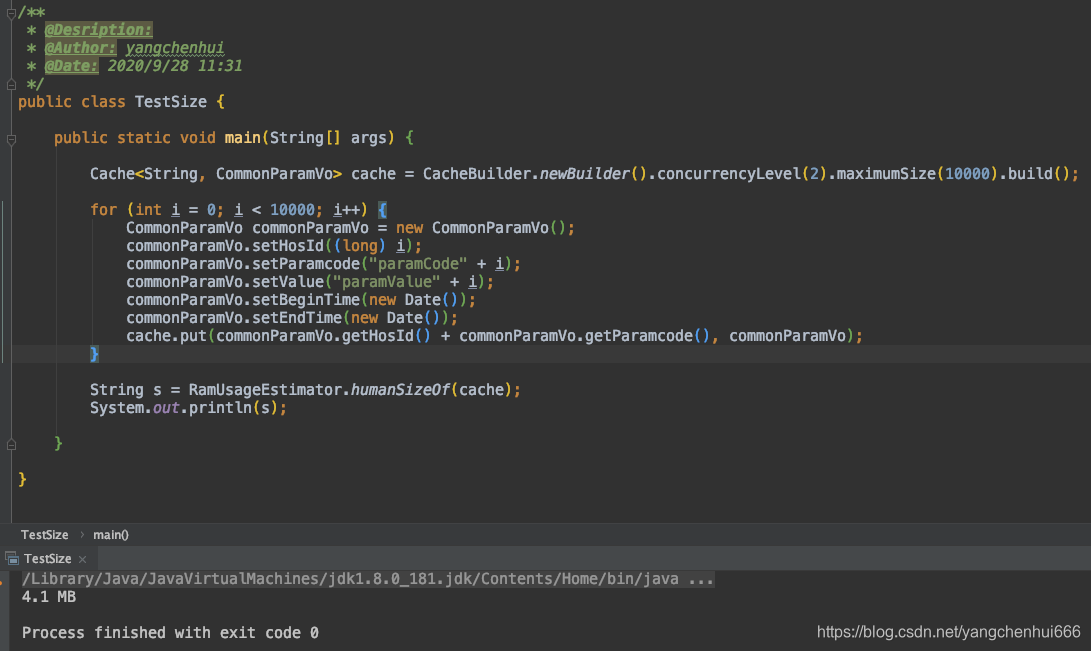Close the TestSize run console tab
This screenshot has height=651, width=1091.
click(81, 559)
